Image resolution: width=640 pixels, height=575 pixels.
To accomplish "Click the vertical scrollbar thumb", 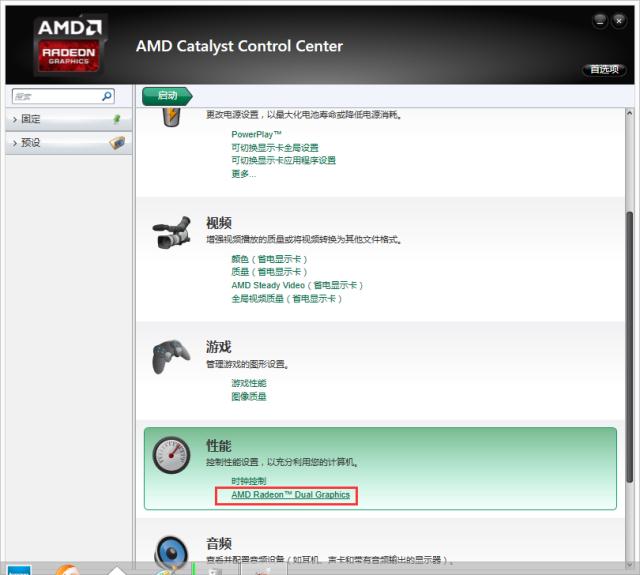I will [629, 347].
